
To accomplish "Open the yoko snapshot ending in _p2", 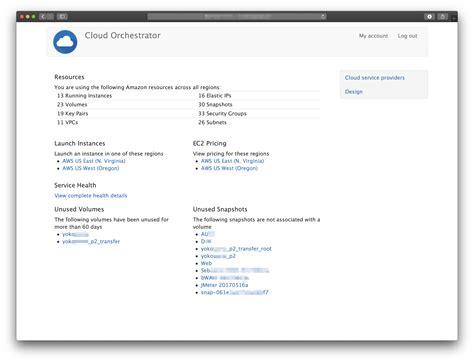I will pos(218,256).
